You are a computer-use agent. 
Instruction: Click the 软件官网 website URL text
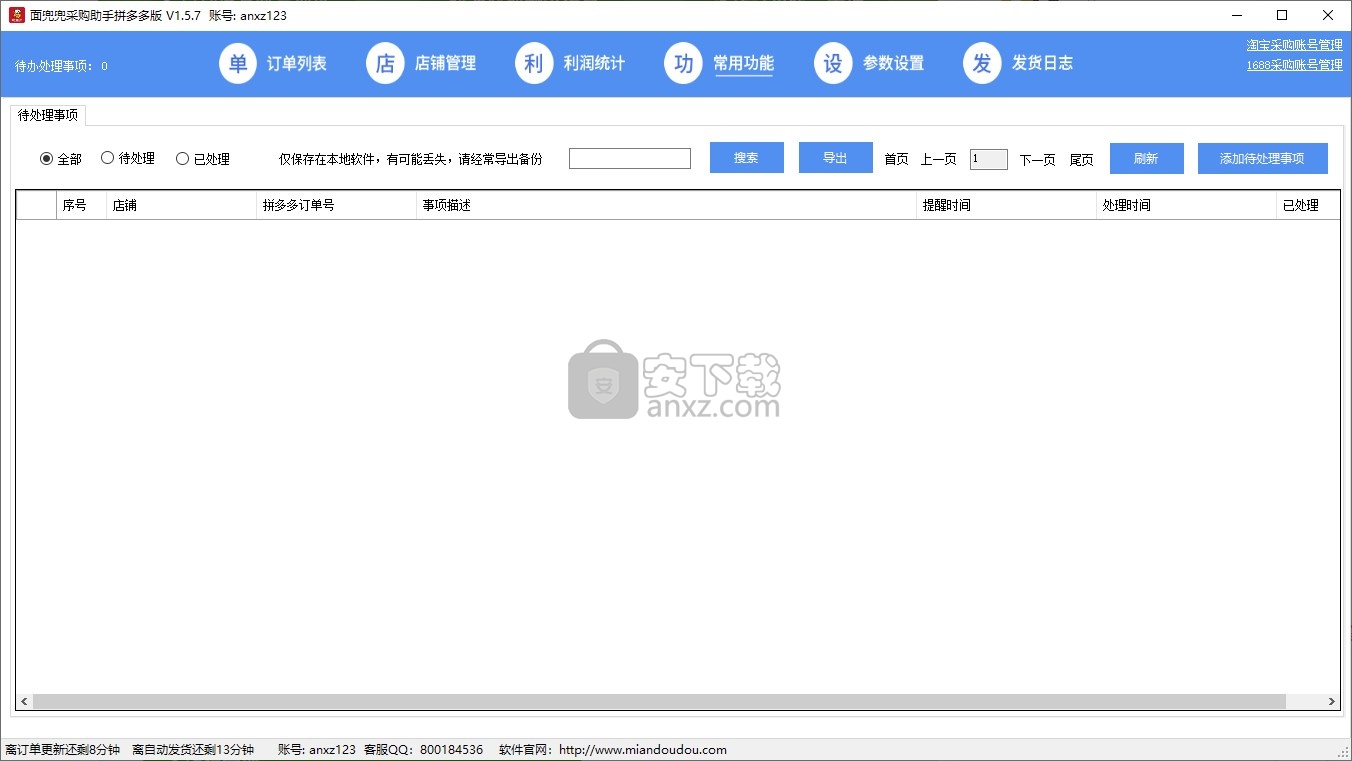[x=612, y=750]
